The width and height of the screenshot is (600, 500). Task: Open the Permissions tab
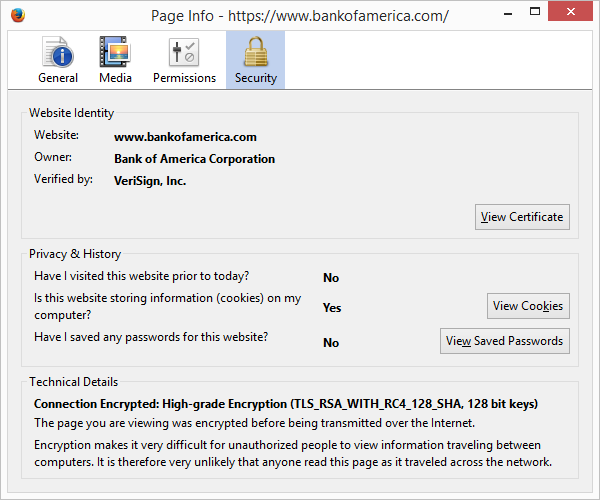(x=184, y=60)
